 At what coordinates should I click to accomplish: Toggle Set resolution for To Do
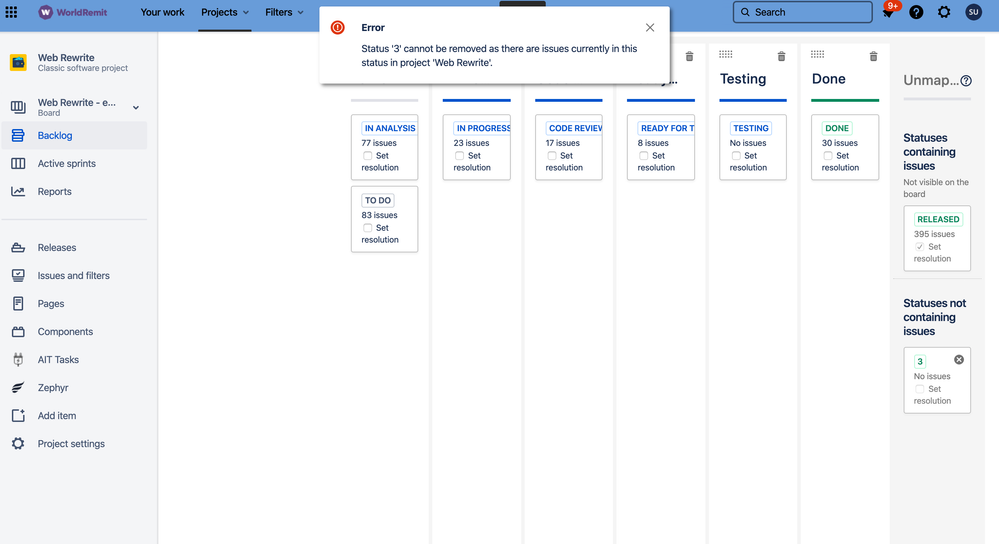tap(368, 228)
